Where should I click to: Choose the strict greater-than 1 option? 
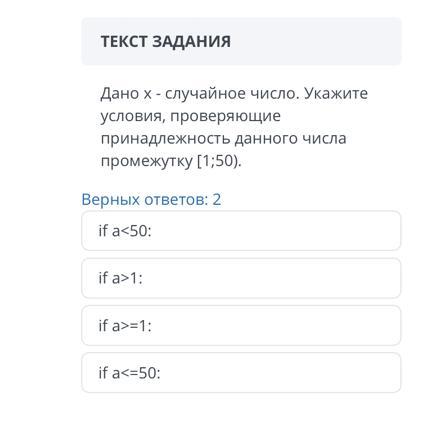point(241,278)
